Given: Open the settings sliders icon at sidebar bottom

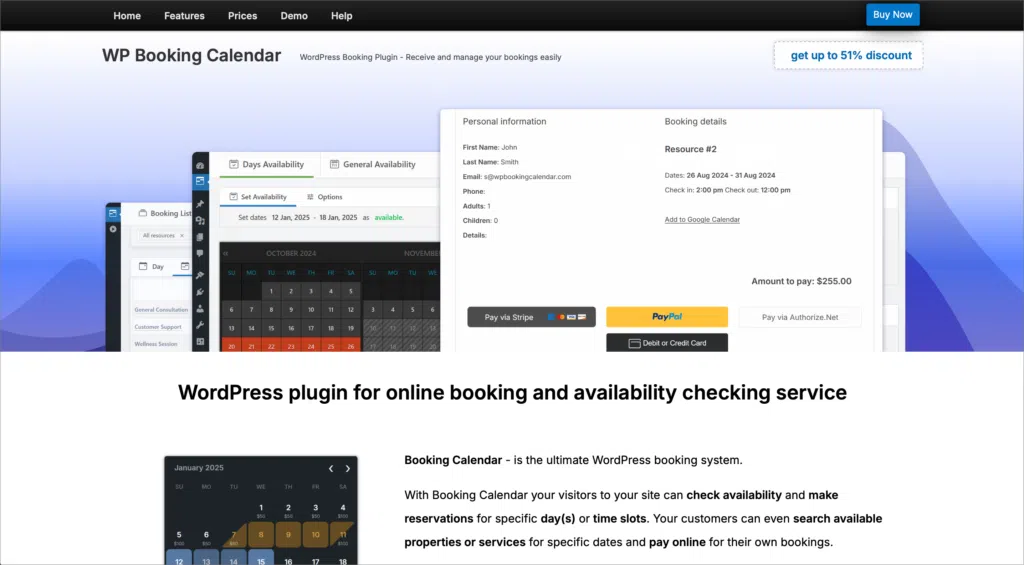Looking at the screenshot, I should 200,341.
